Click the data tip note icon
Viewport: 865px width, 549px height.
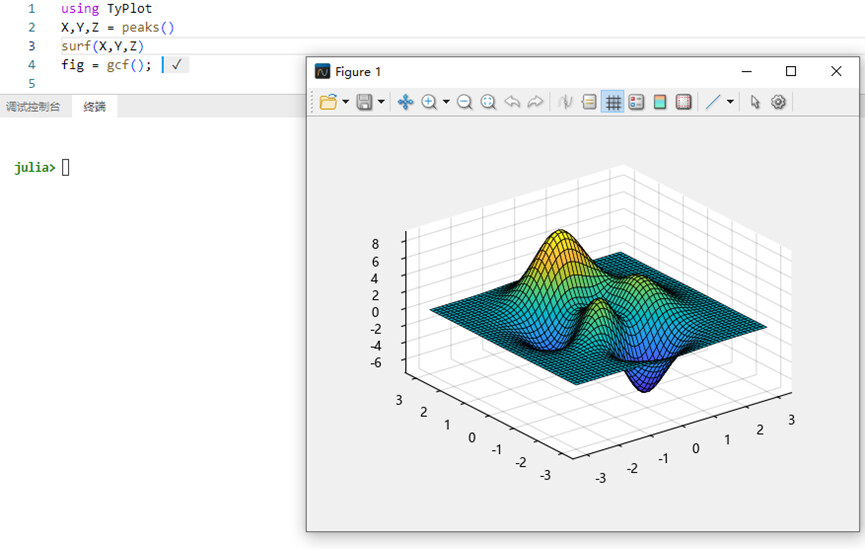coord(589,102)
